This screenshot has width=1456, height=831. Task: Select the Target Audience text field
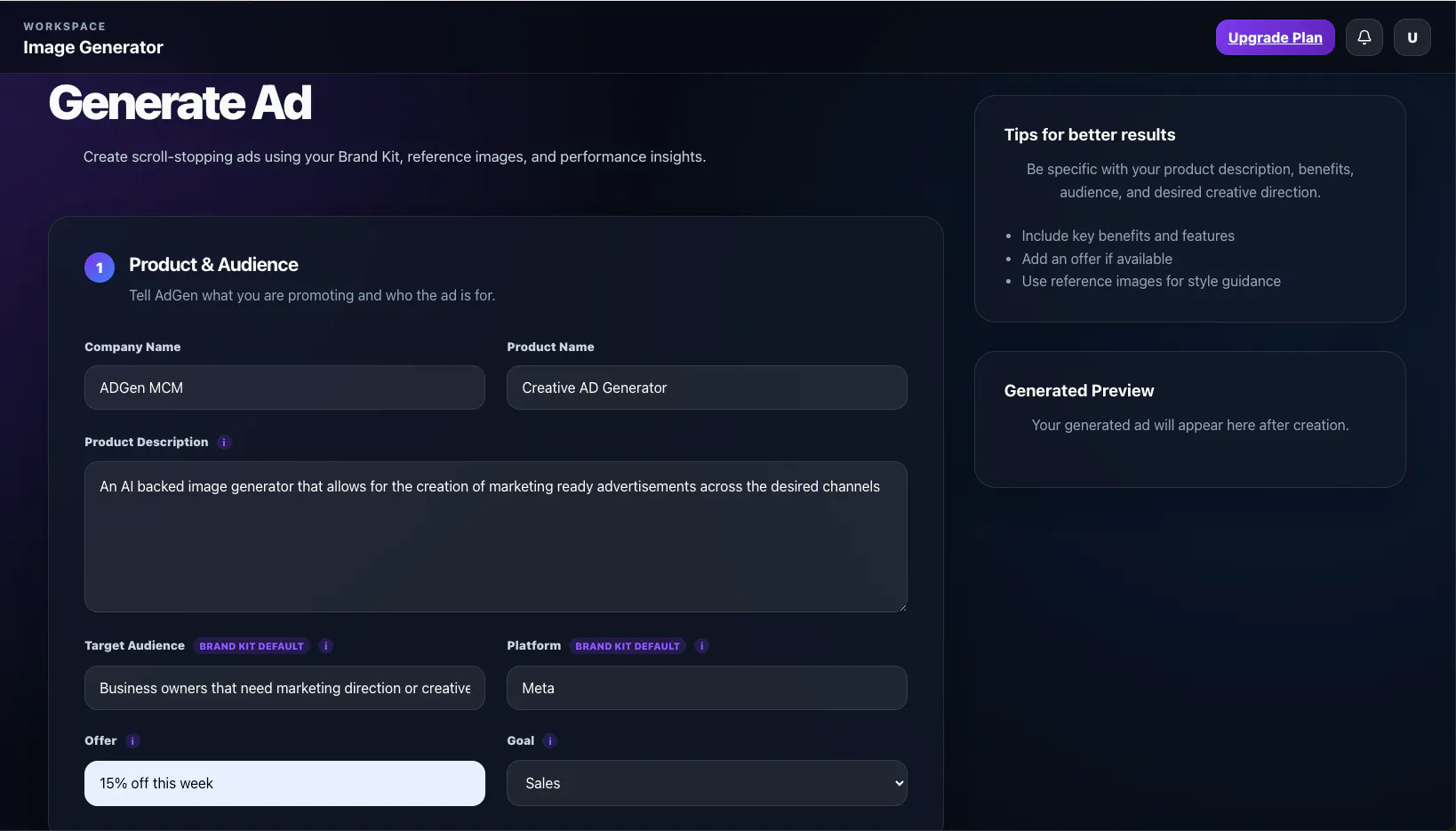point(284,688)
